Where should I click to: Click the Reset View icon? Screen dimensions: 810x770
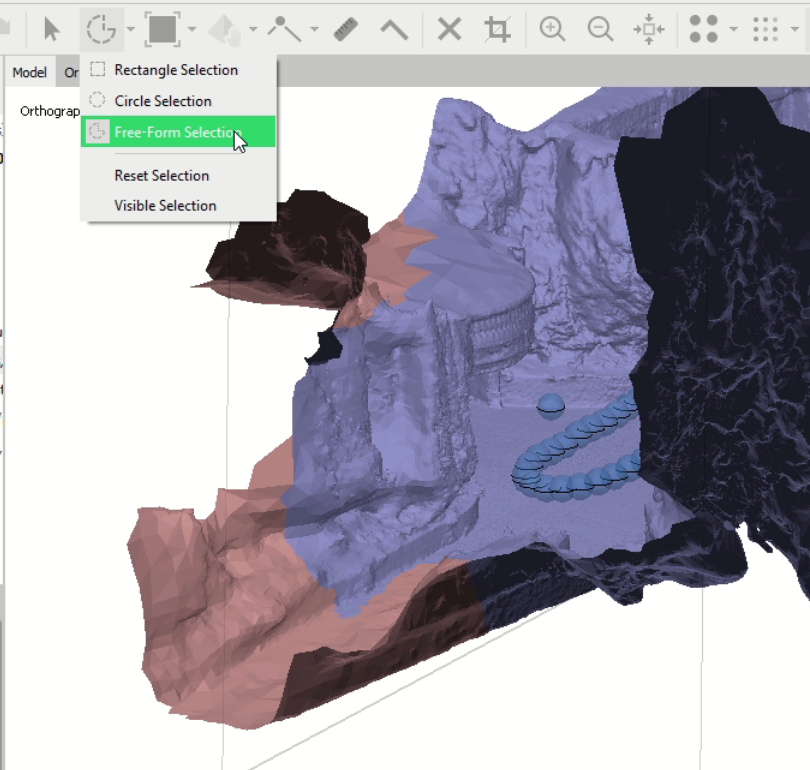[x=649, y=29]
